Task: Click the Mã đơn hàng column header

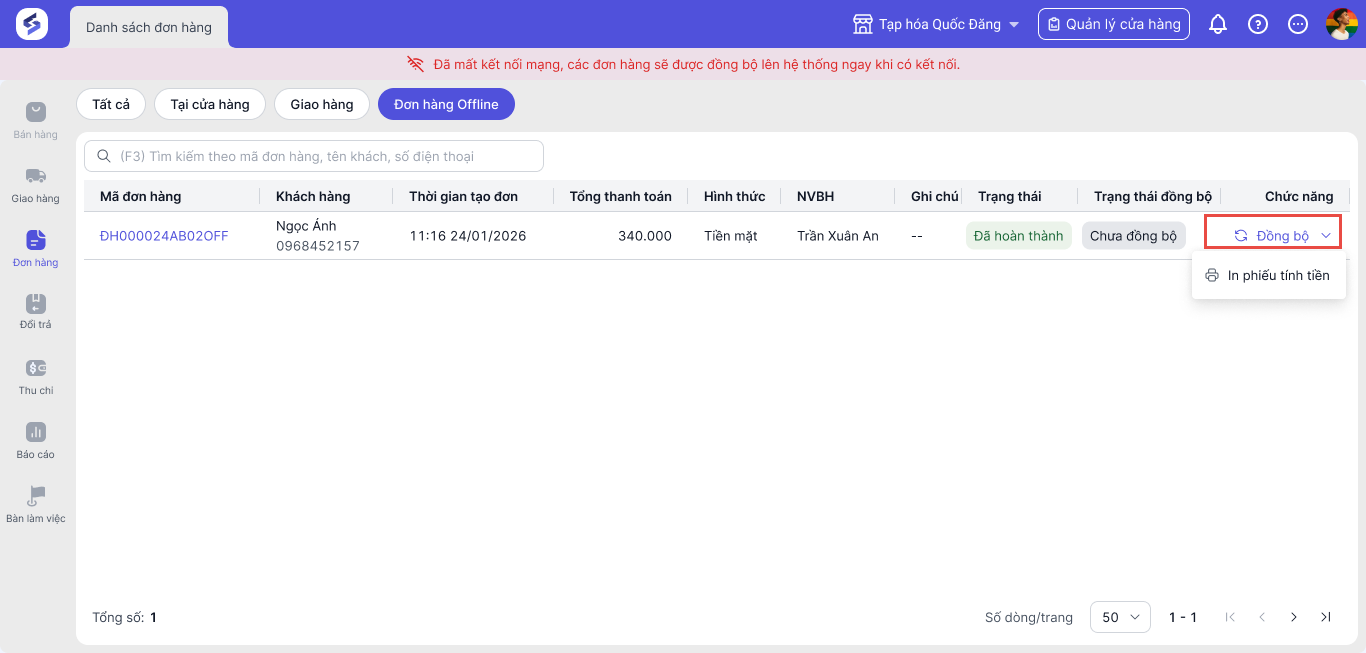Action: click(141, 196)
